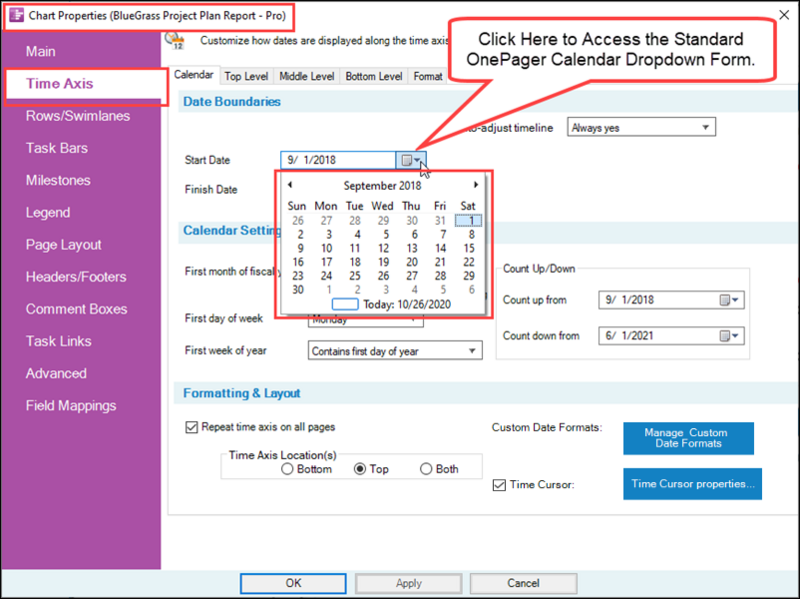Select Both time axis locations
Viewport: 800px width, 599px height.
point(426,469)
